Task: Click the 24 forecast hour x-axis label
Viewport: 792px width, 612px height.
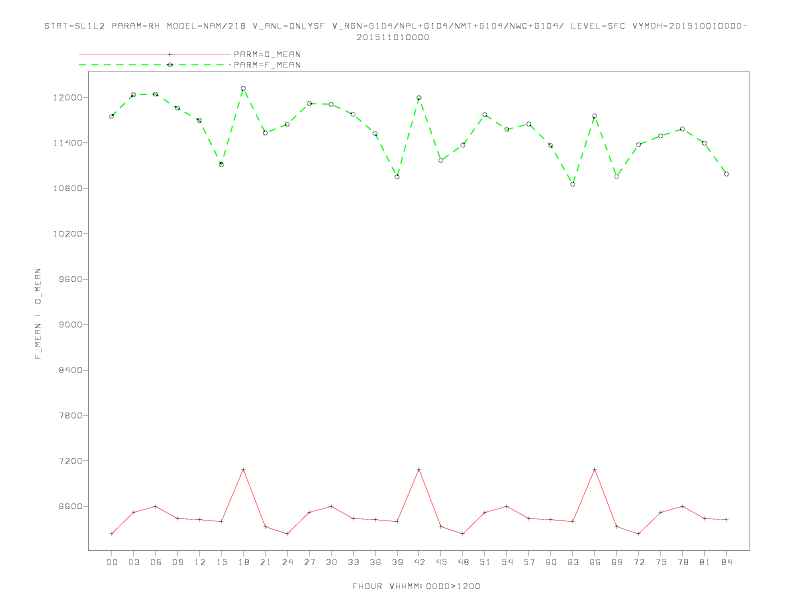Action: tap(287, 562)
